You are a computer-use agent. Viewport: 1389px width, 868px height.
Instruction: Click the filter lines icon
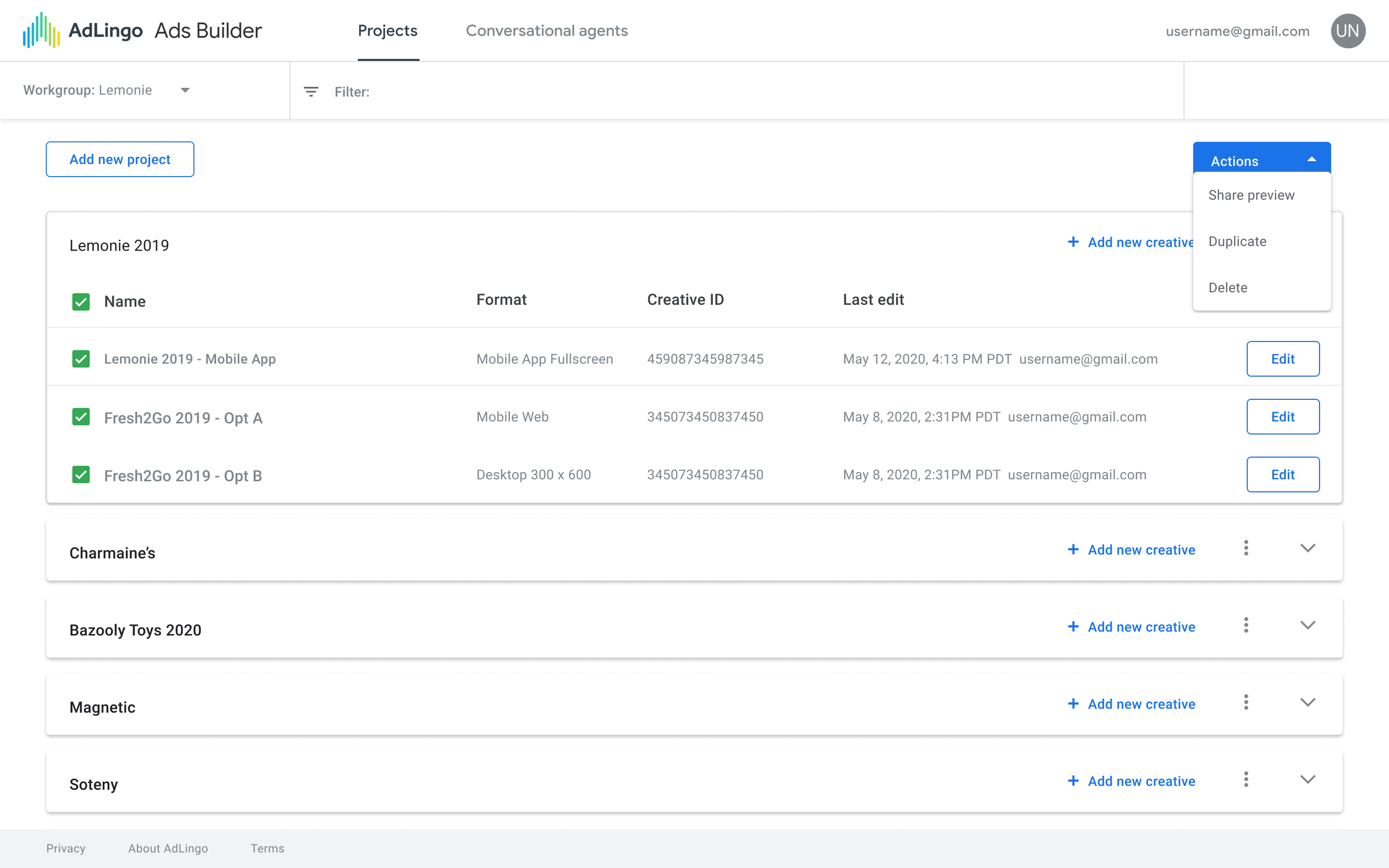[x=311, y=92]
